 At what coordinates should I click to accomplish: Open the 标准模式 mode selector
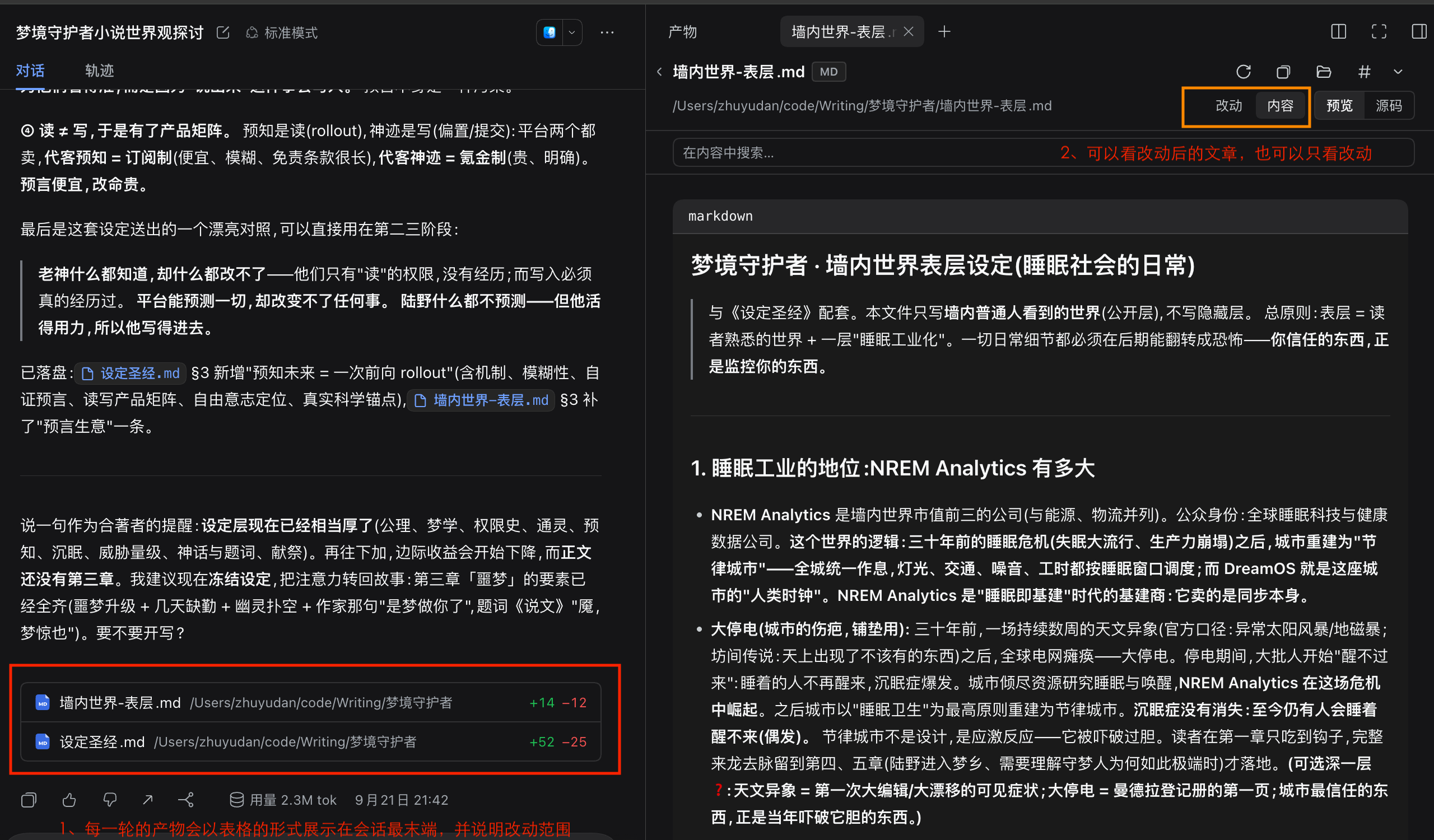pos(282,32)
